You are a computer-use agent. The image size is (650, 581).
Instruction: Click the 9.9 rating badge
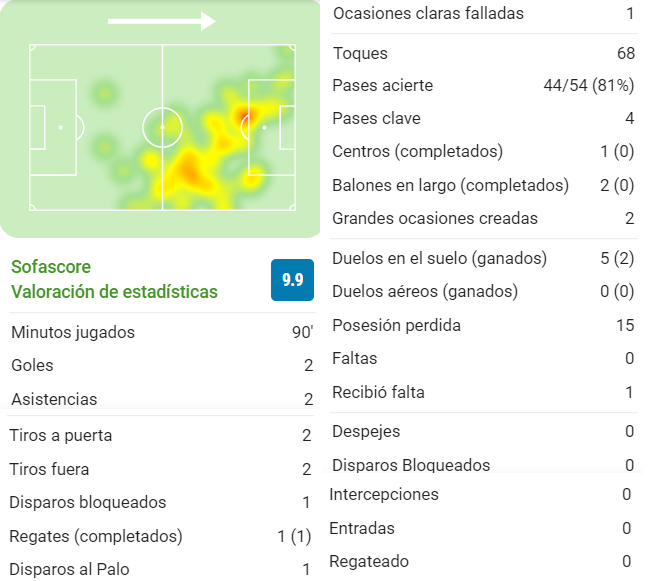tap(292, 280)
